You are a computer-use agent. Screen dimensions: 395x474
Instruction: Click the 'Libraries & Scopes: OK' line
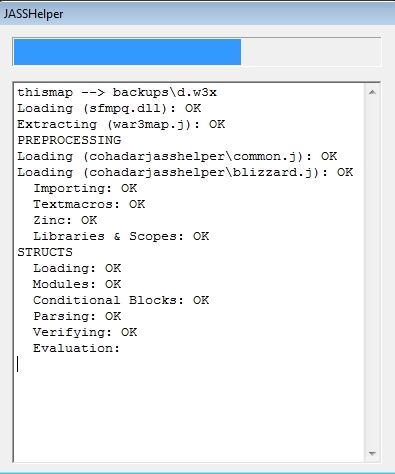point(121,236)
